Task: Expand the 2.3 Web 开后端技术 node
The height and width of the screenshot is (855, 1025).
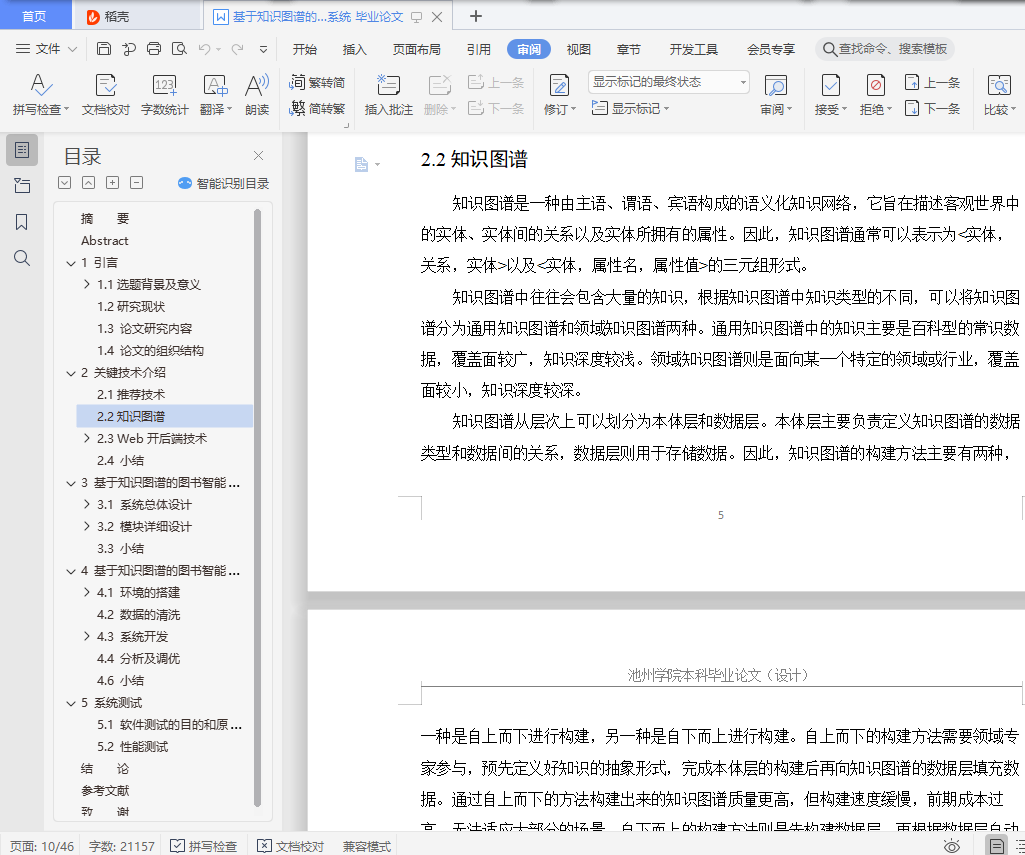Action: 87,438
